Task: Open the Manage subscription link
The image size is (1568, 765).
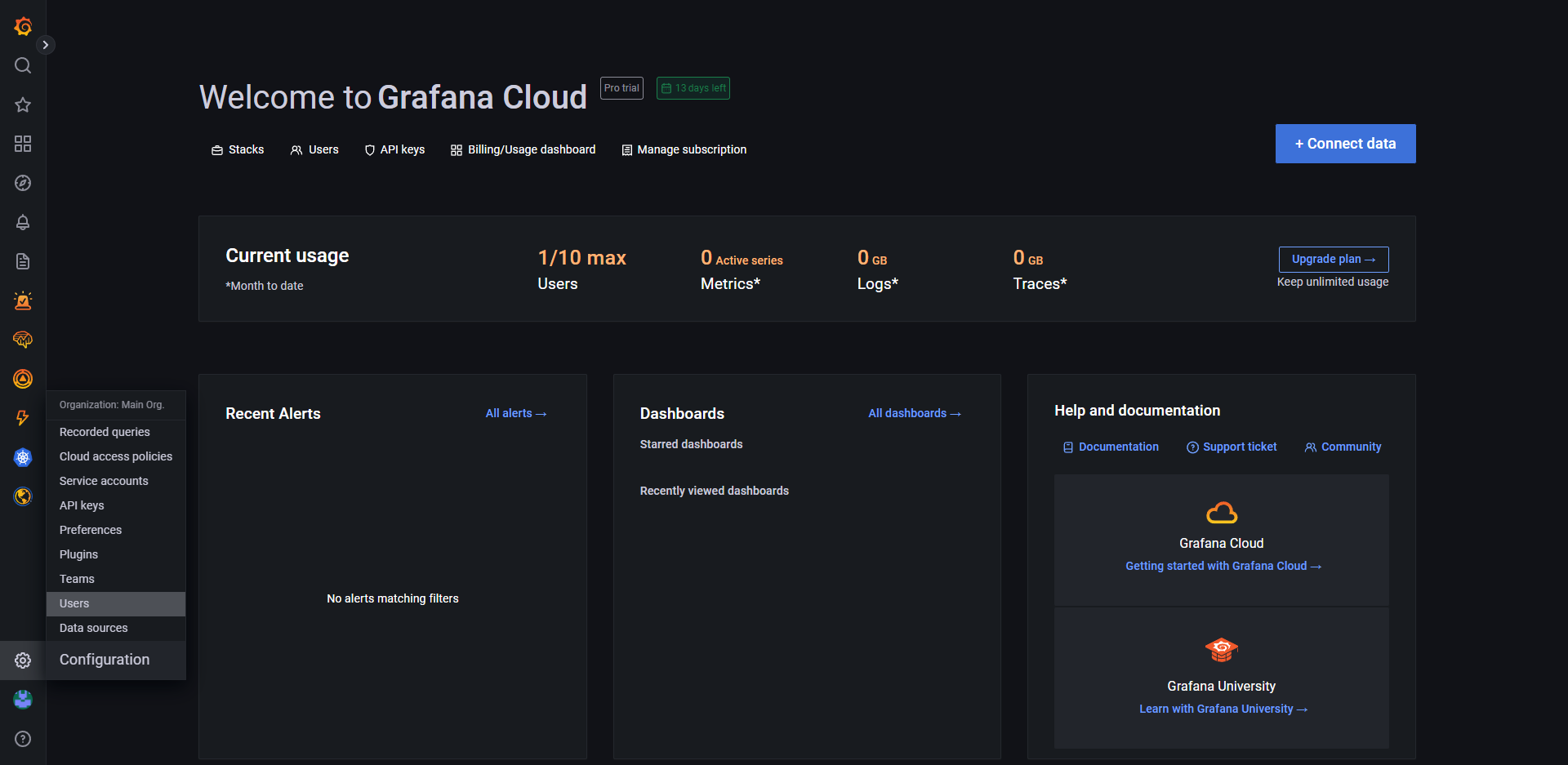Action: (684, 149)
